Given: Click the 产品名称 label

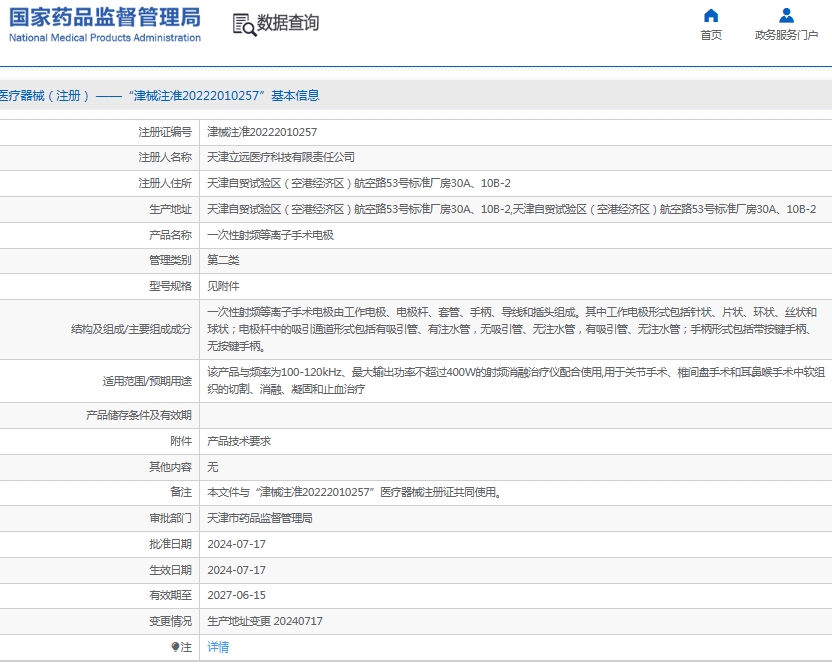Looking at the screenshot, I should [x=170, y=235].
